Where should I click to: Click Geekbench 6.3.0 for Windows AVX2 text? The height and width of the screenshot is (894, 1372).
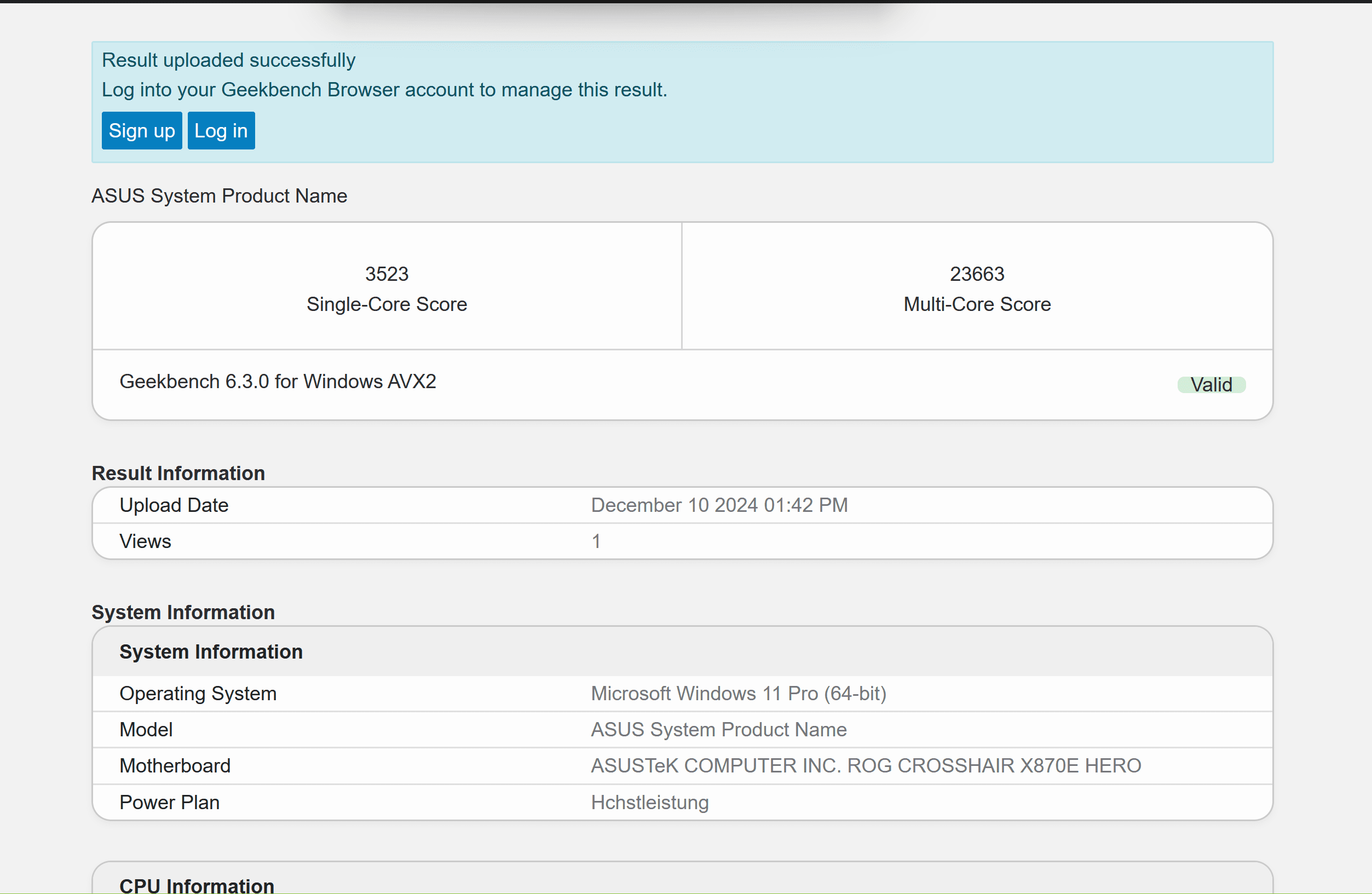(x=278, y=382)
